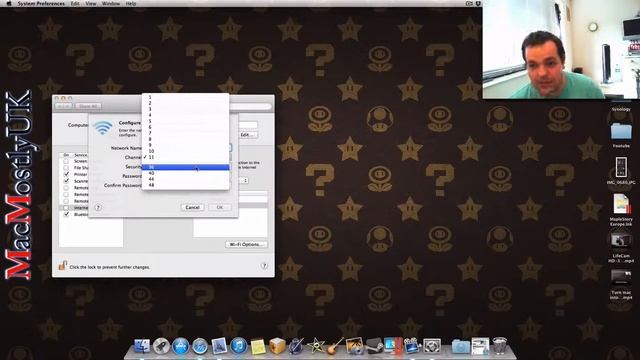Select checked channel 11 in the list

click(185, 157)
